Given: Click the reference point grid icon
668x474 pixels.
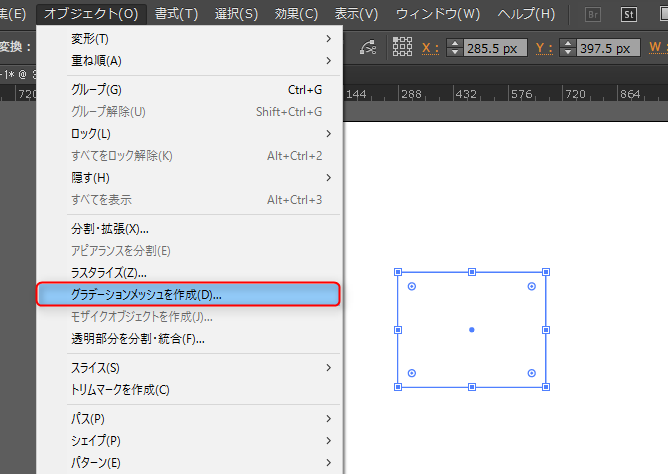Looking at the screenshot, I should [402, 47].
